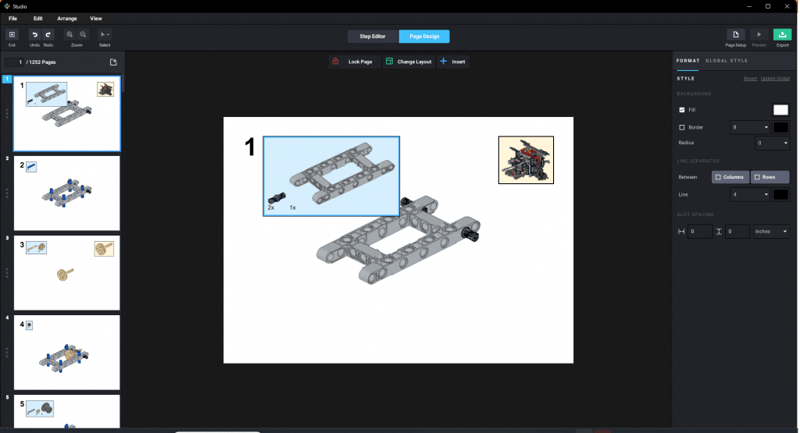800x433 pixels.
Task: Click the vertical slot spacing icon
Action: (x=718, y=232)
